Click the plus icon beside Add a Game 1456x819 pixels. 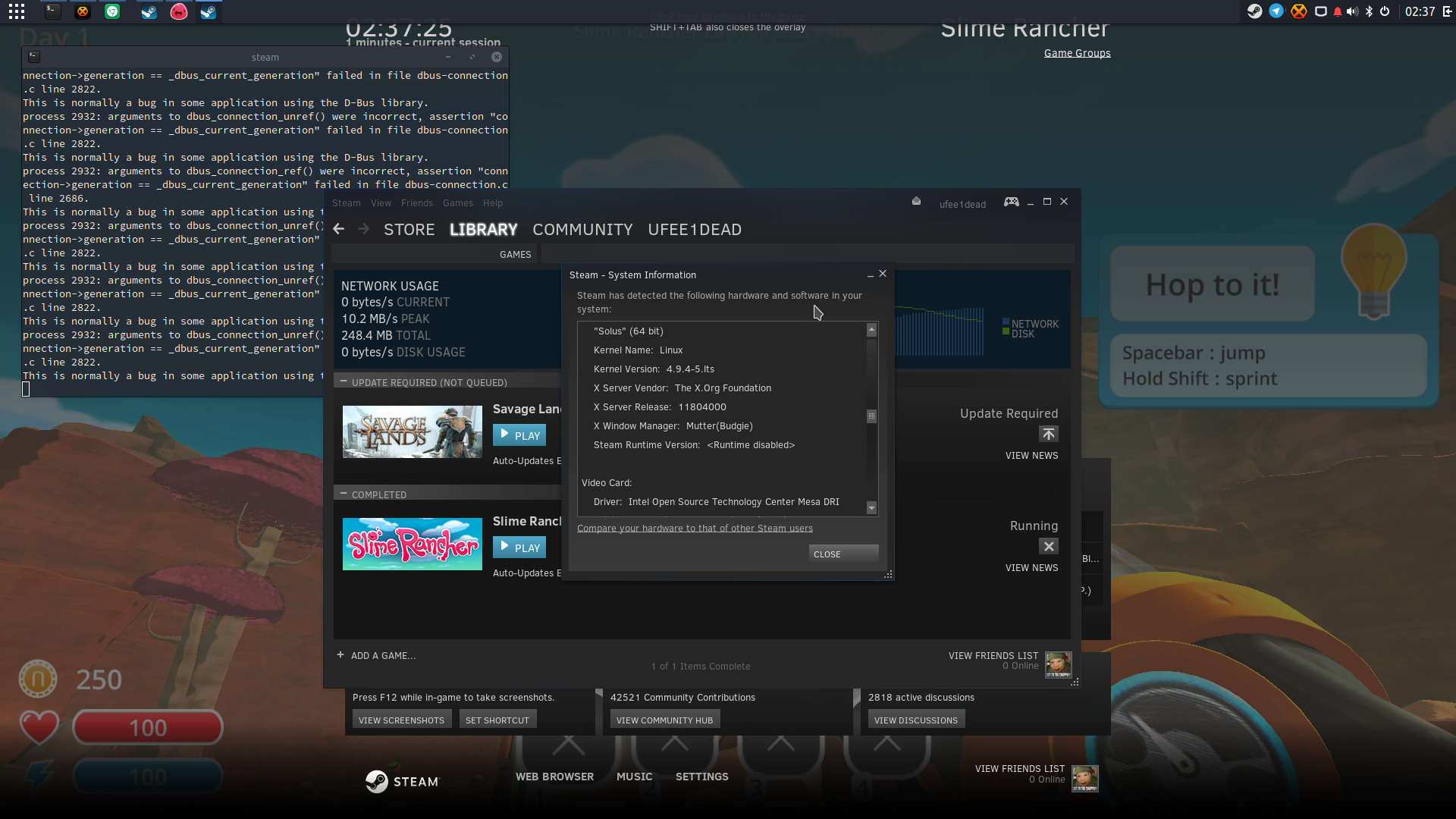[340, 655]
